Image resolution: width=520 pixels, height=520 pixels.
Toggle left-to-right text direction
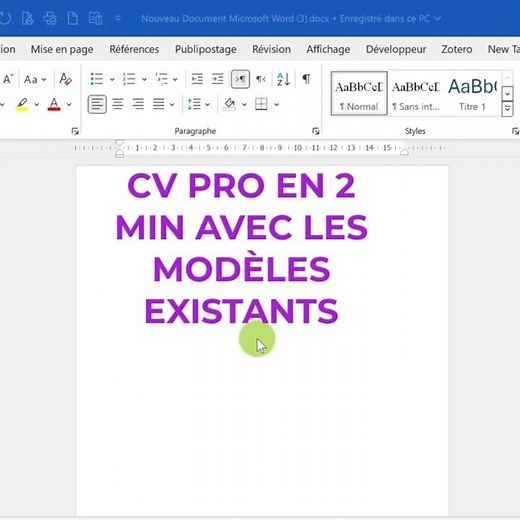[240, 79]
